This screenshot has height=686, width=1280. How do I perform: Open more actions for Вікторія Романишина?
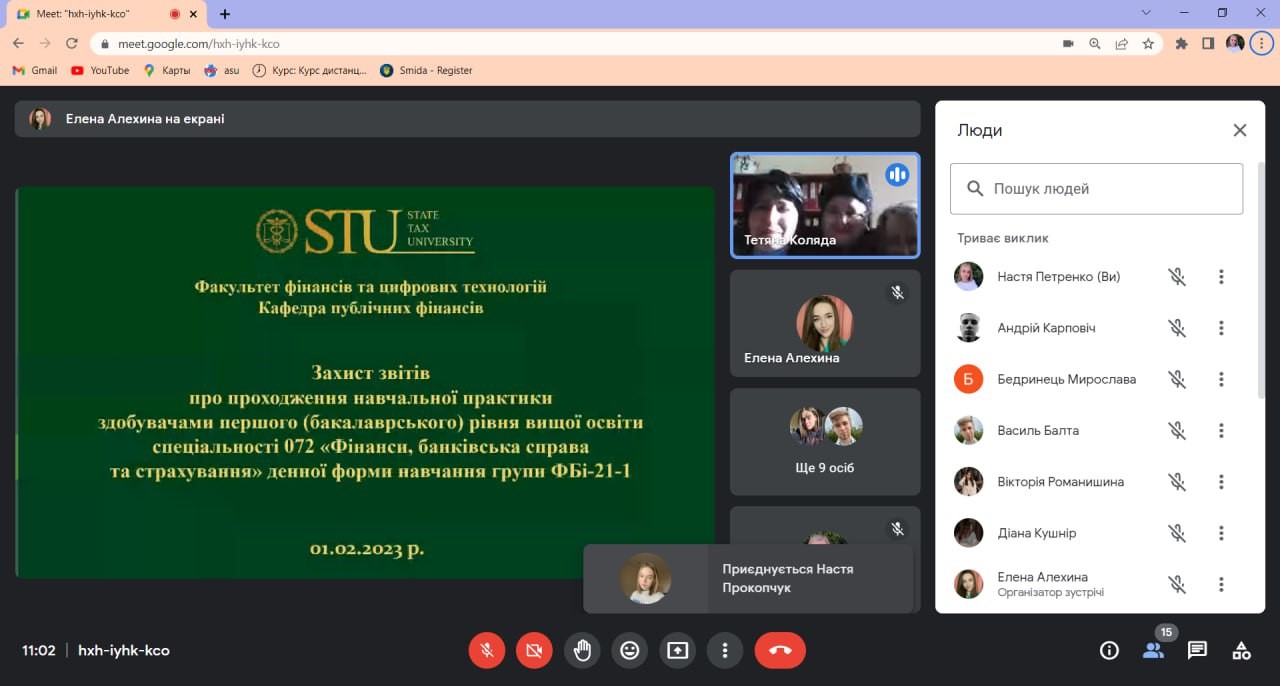[x=1221, y=482]
